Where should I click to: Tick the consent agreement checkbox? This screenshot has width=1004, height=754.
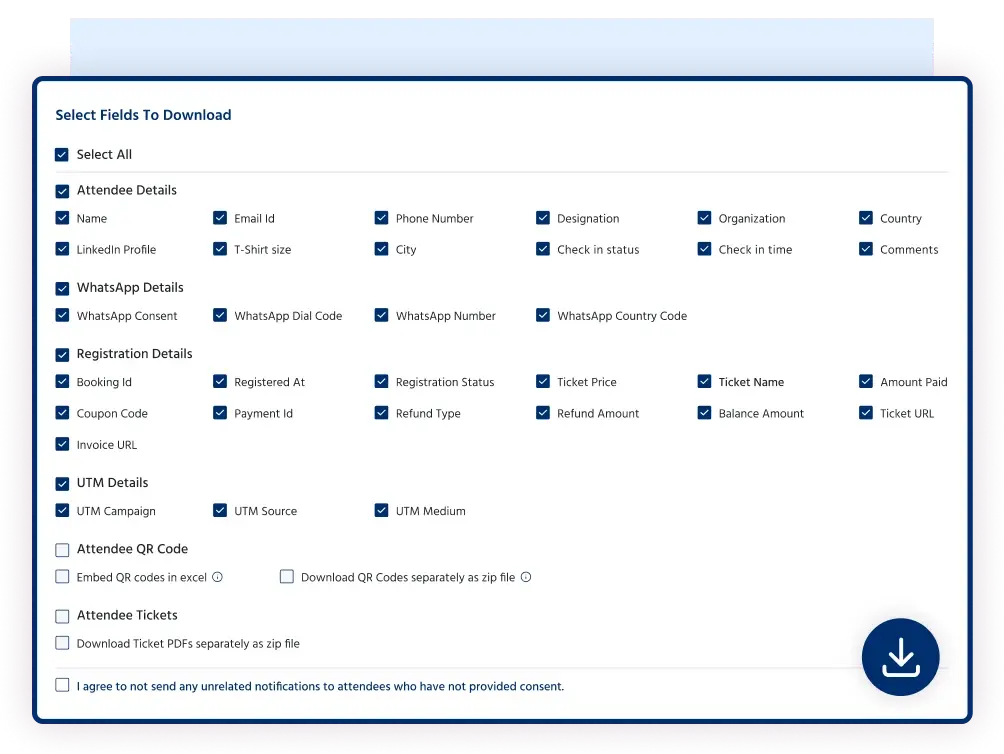[x=62, y=685]
